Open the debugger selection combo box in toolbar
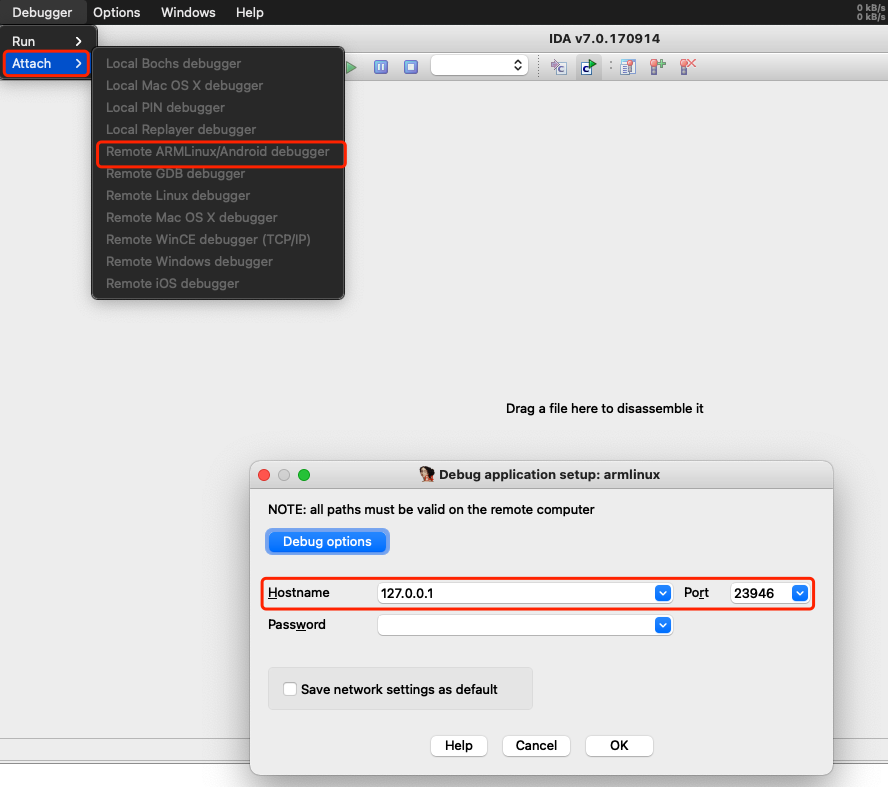The height and width of the screenshot is (787, 888). [479, 65]
